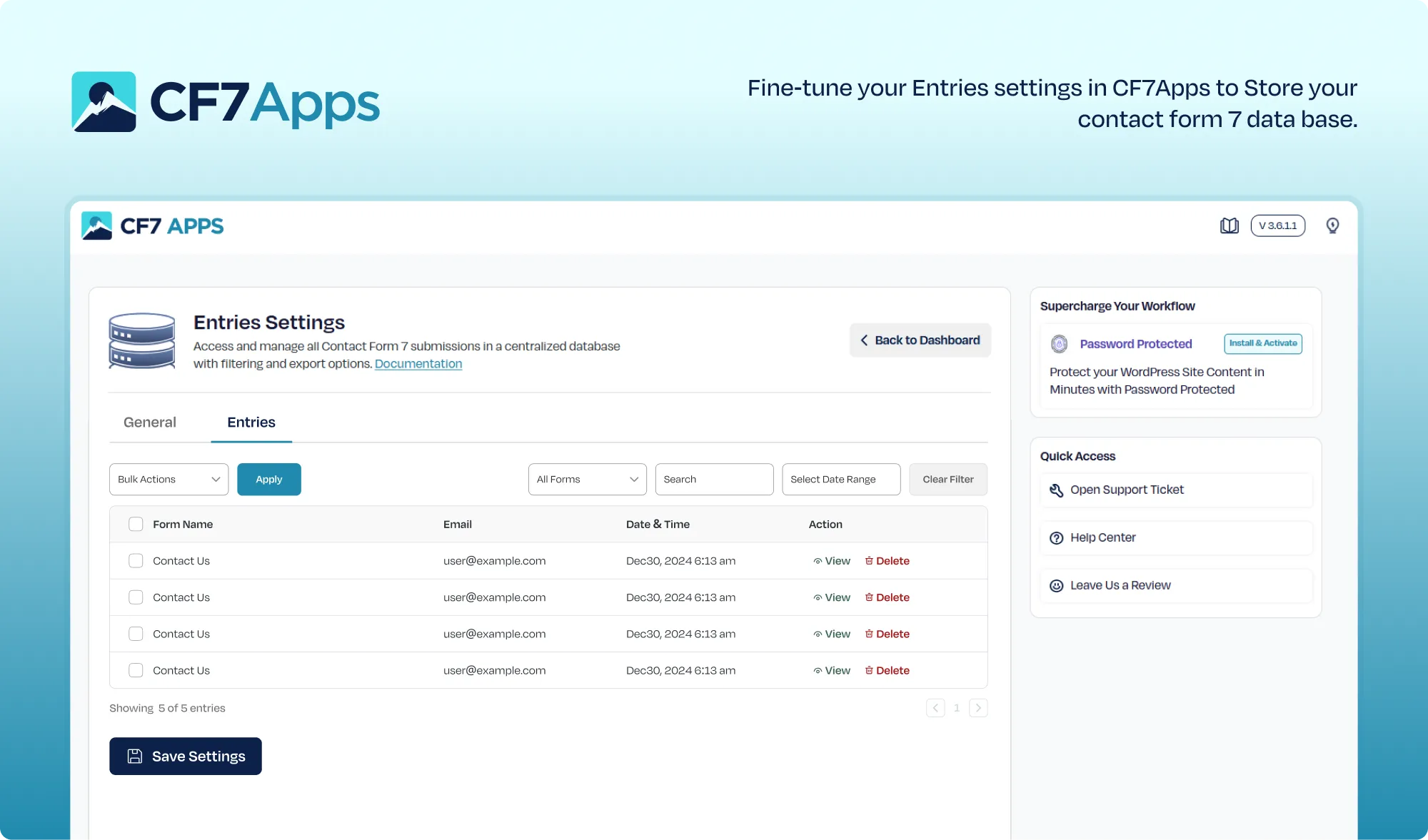Switch to the Entries tab
Image resolution: width=1428 pixels, height=840 pixels.
[251, 422]
